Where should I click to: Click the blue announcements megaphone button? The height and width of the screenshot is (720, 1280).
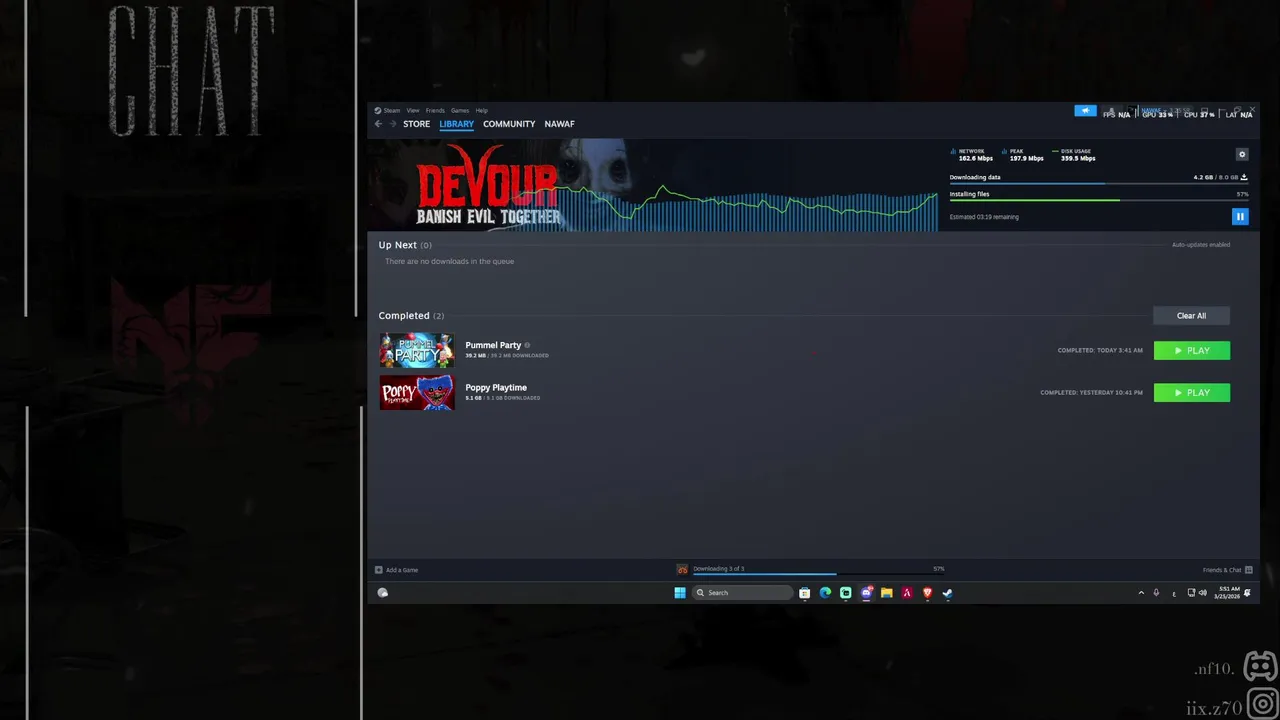1085,110
